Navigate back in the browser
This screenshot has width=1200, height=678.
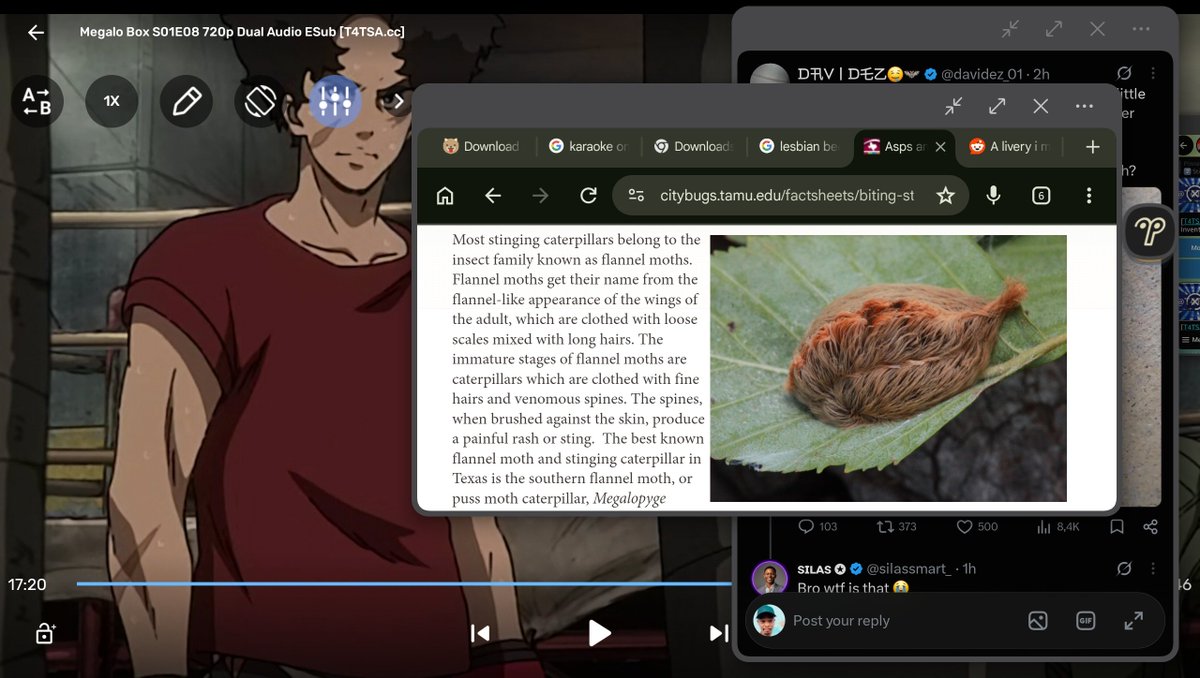493,196
